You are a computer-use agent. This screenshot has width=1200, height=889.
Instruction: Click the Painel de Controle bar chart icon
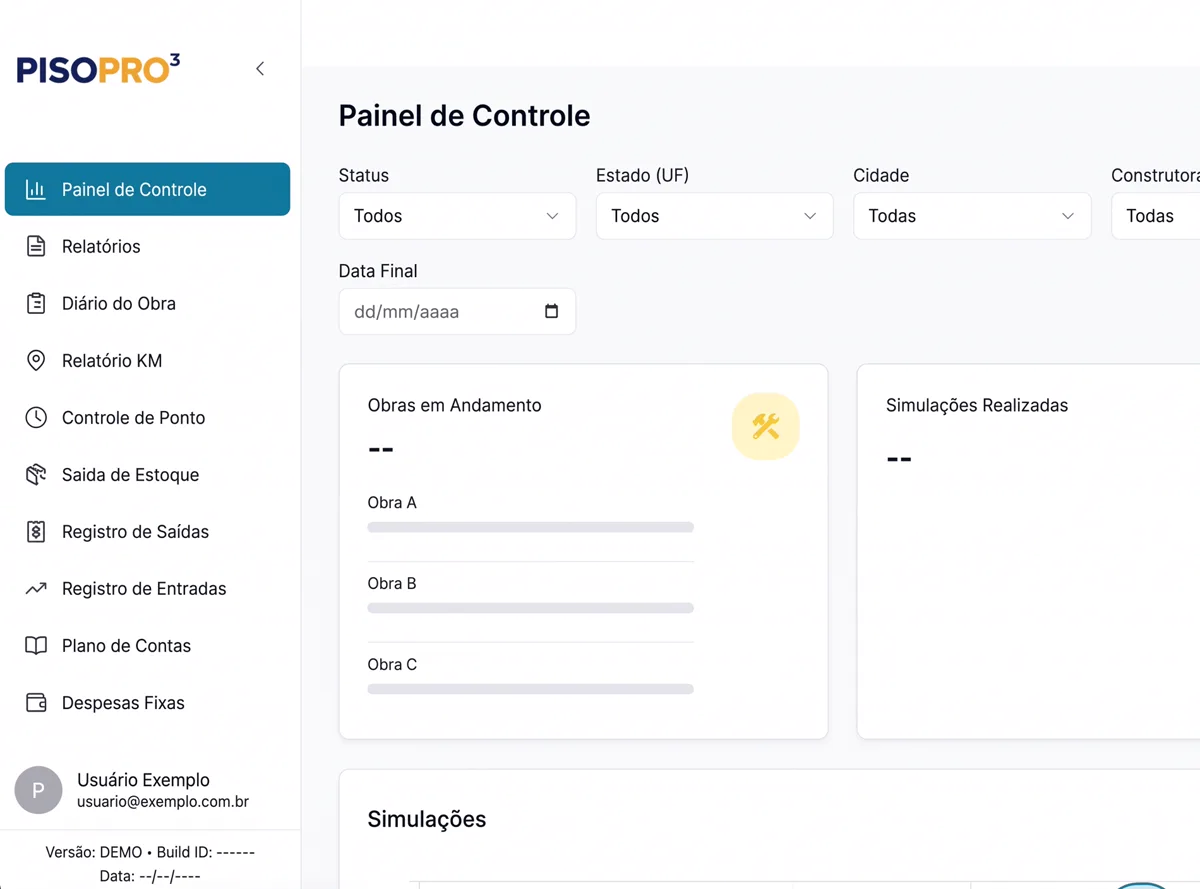pyautogui.click(x=36, y=189)
